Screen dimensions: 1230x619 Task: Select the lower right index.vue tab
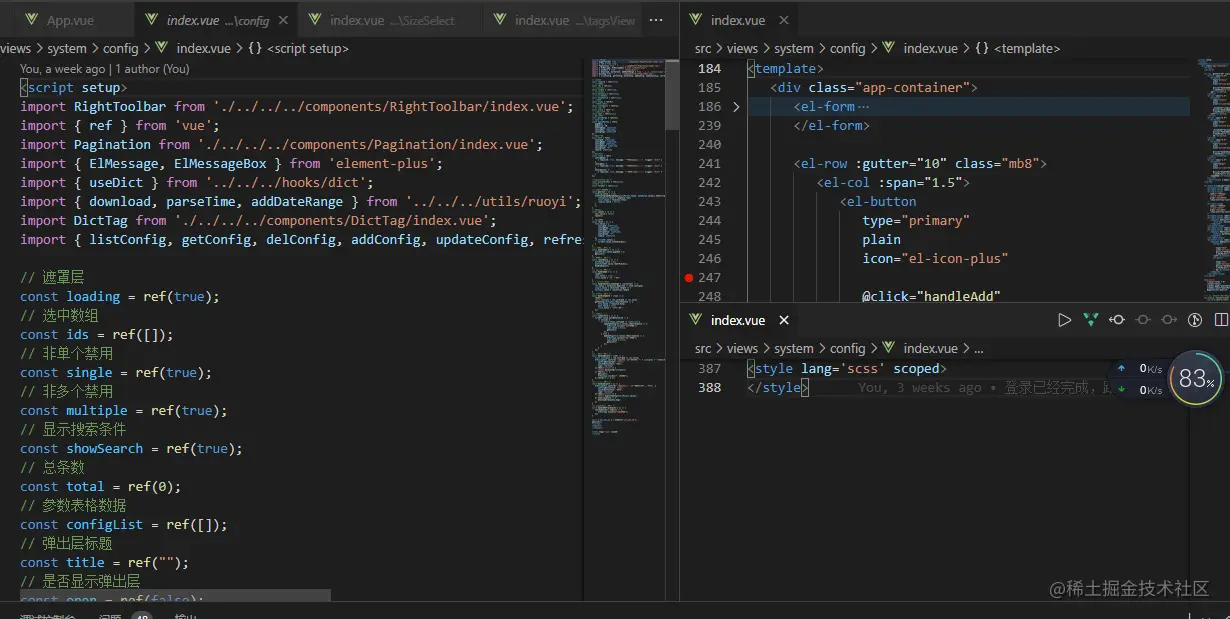(738, 320)
